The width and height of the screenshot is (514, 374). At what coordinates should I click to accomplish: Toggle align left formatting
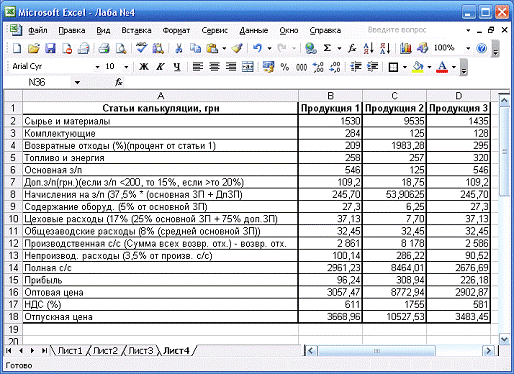coord(198,67)
